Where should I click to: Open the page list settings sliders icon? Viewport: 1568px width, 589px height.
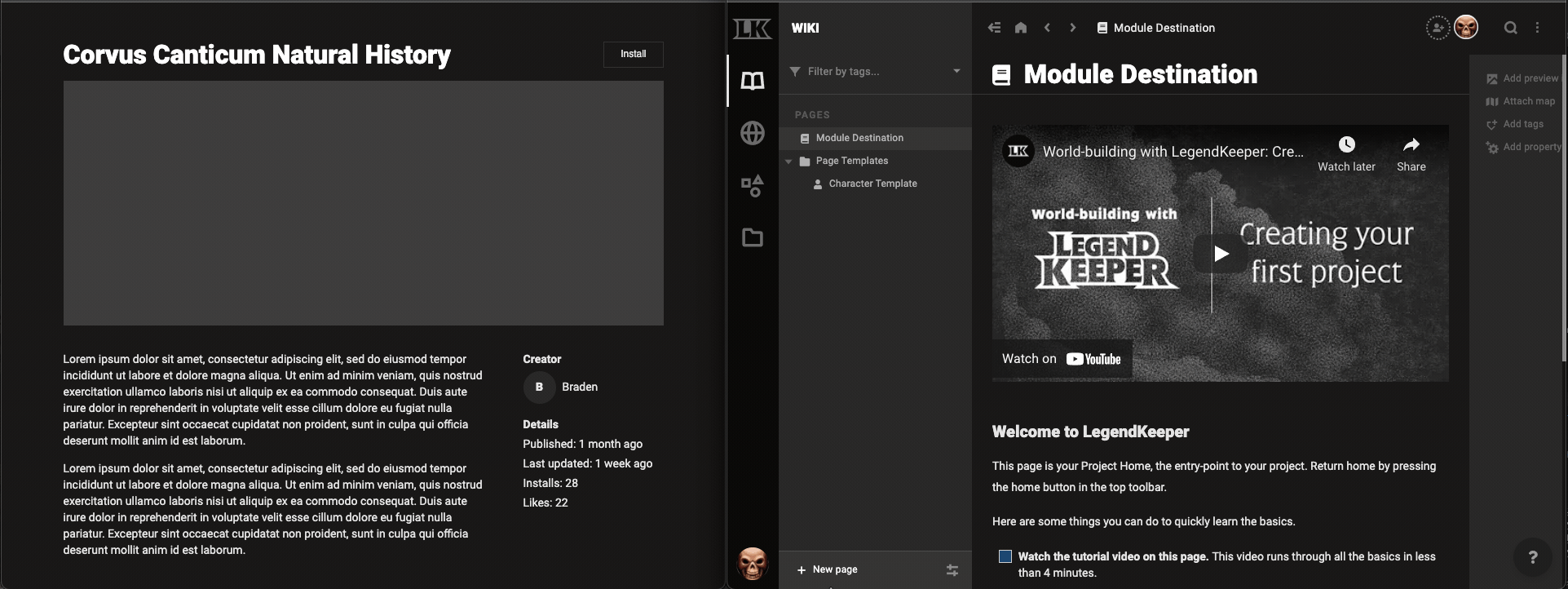coord(952,570)
